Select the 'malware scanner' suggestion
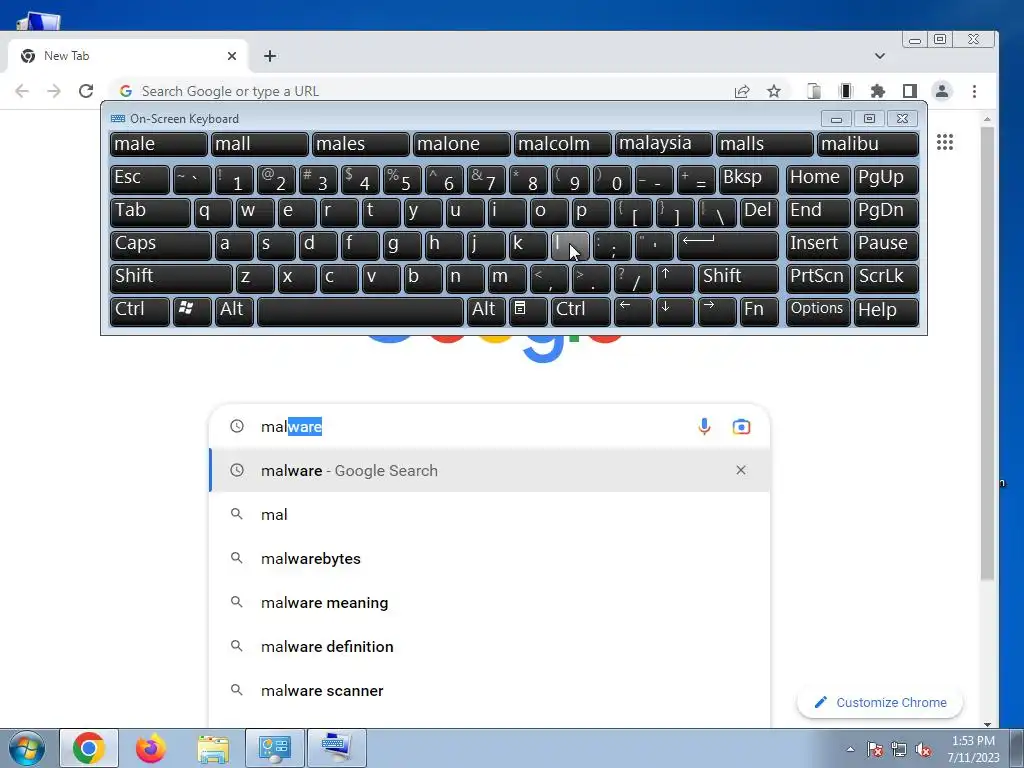The image size is (1024, 768). click(490, 690)
